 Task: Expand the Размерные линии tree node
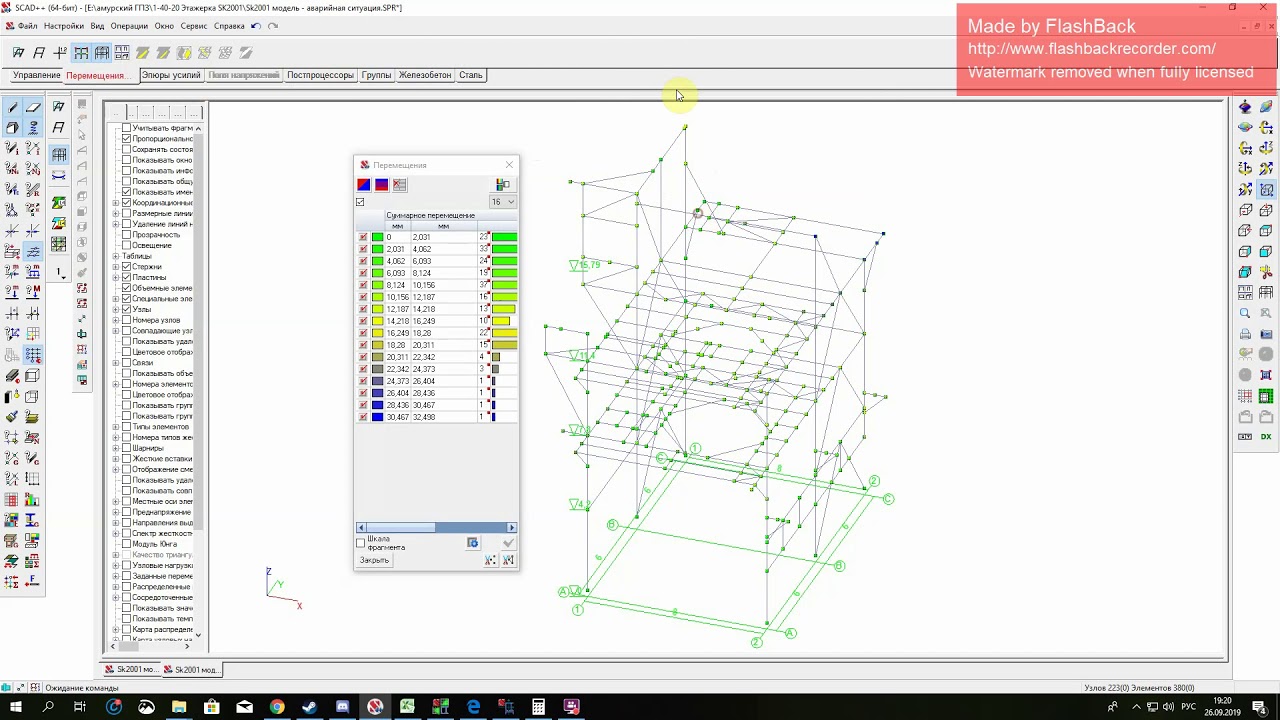tap(116, 213)
